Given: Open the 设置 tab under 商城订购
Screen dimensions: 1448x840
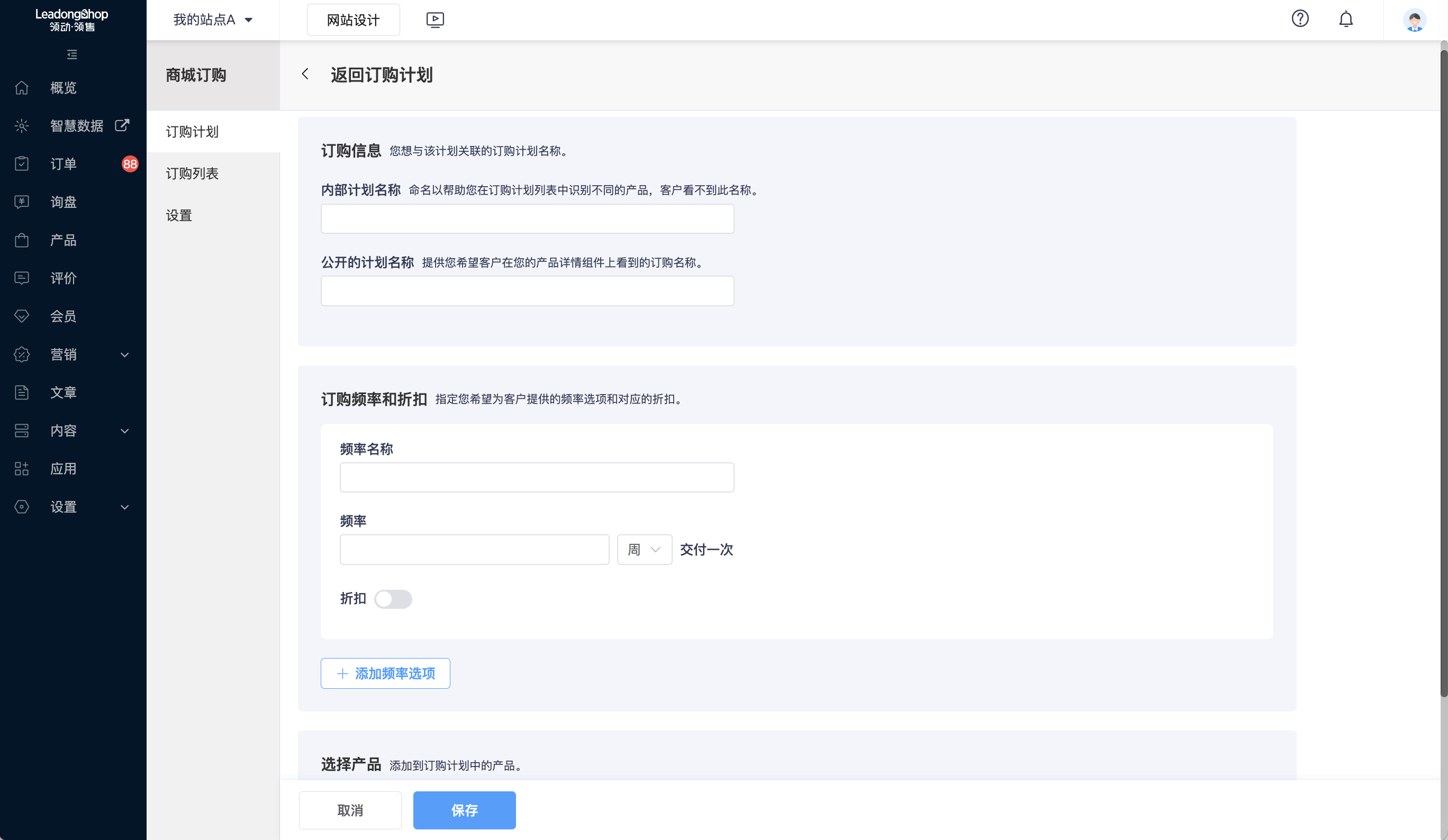Looking at the screenshot, I should (x=179, y=215).
